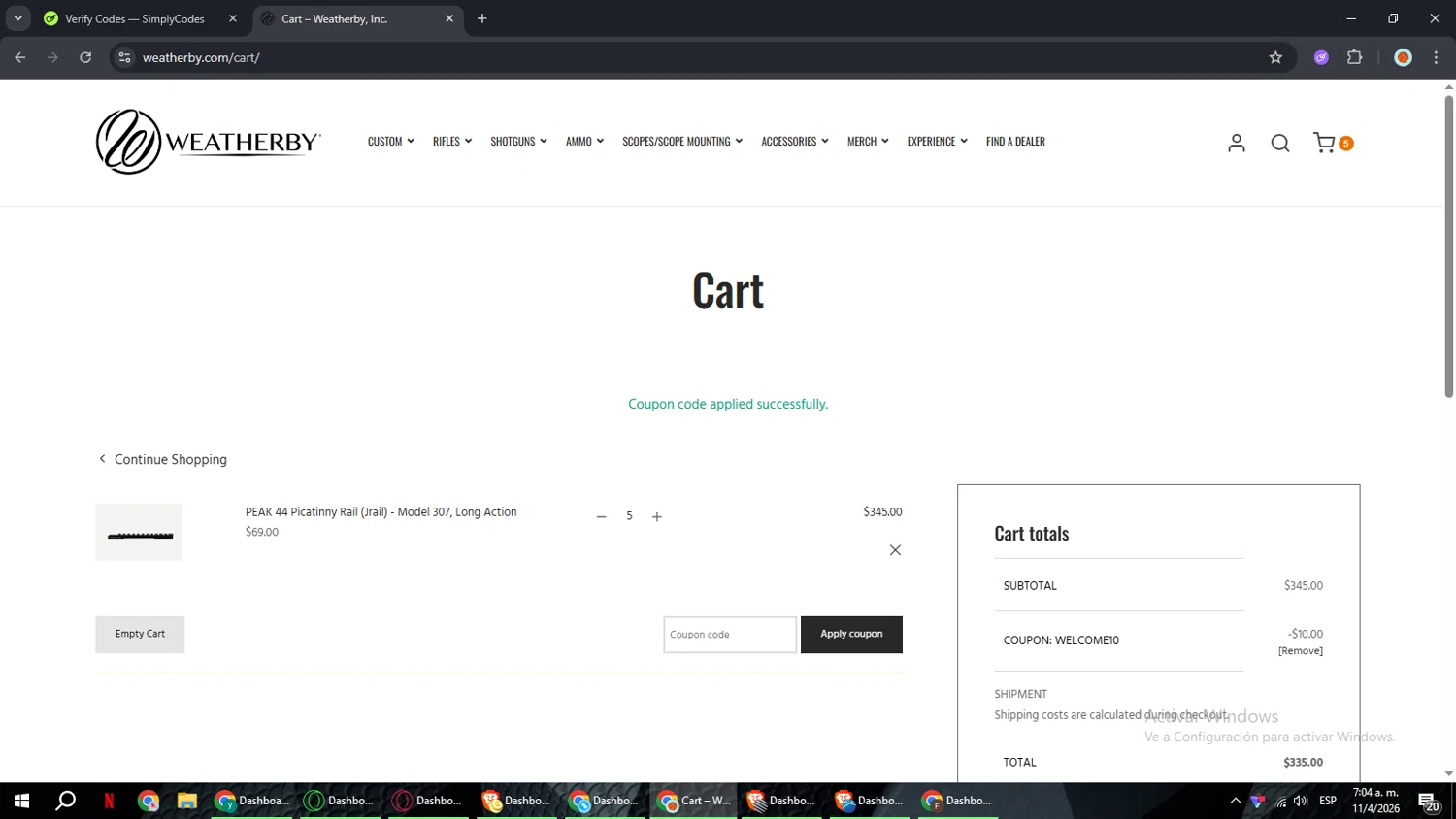Open the Chrome three-dot menu
The height and width of the screenshot is (819, 1456).
click(1436, 57)
